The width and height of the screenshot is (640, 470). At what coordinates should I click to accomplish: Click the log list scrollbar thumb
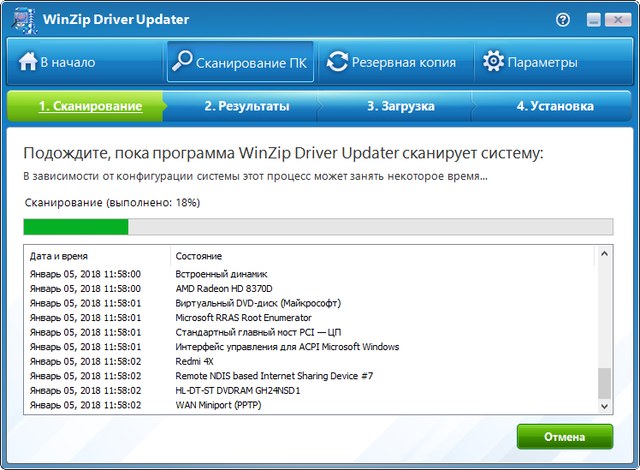point(604,383)
